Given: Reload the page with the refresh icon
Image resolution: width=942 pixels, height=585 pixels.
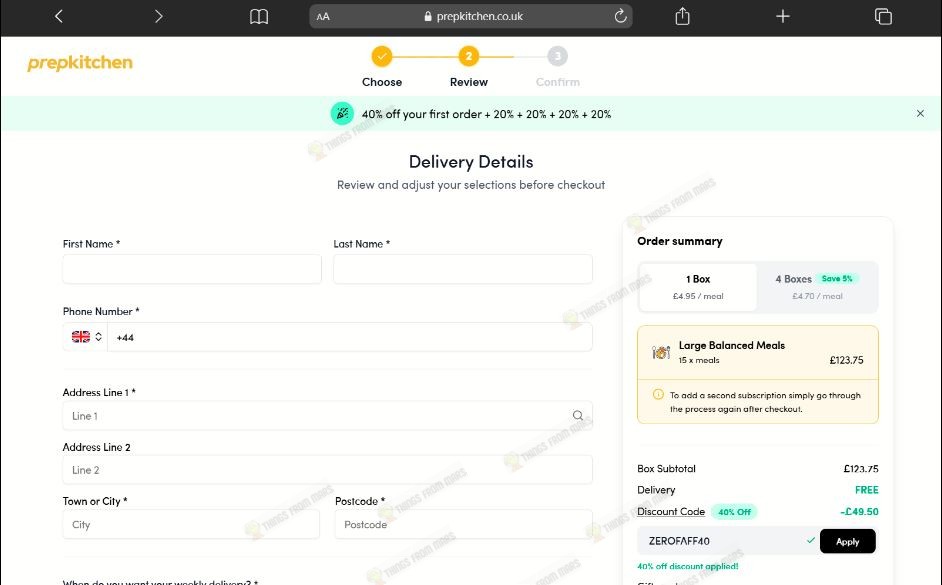Looking at the screenshot, I should click(620, 16).
